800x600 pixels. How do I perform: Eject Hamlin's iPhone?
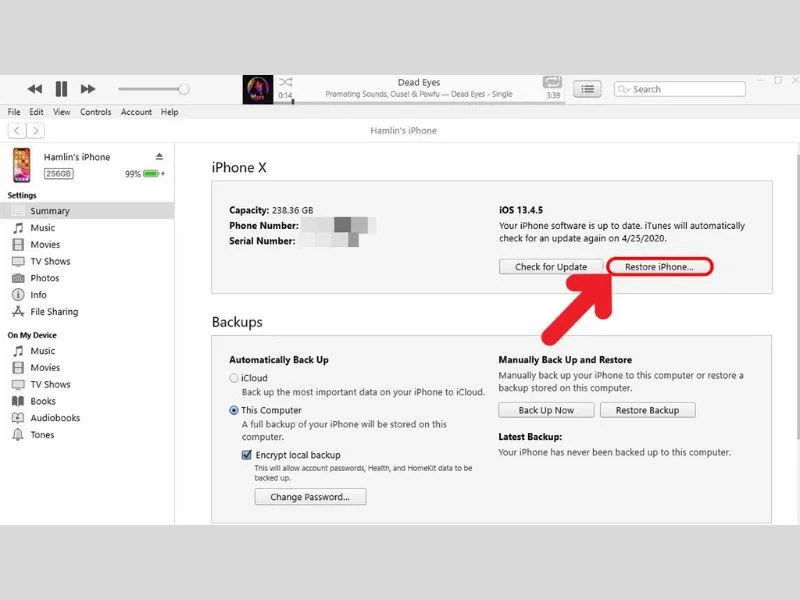[159, 157]
